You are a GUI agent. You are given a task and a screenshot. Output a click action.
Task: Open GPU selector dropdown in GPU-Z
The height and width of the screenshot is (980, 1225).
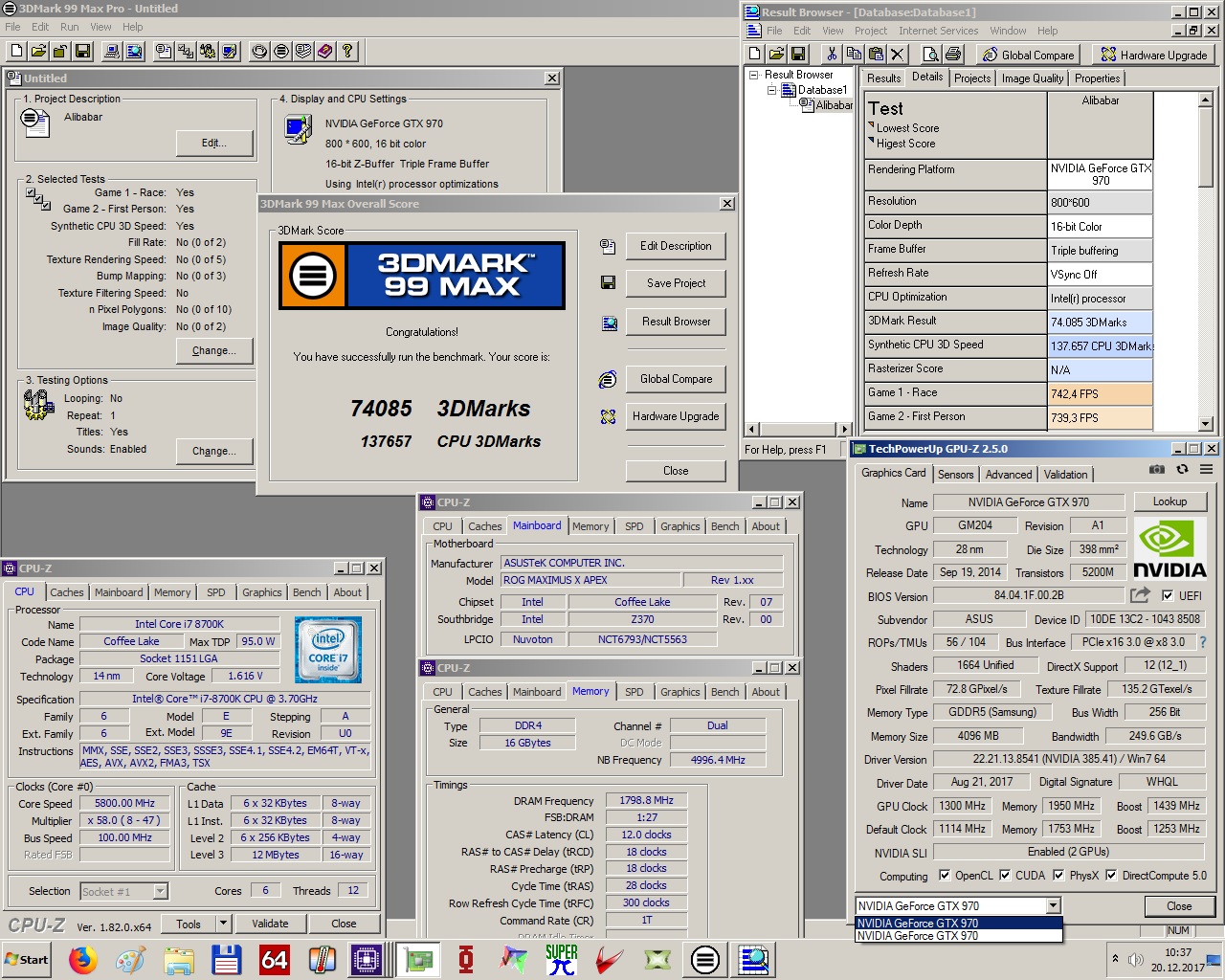(1053, 905)
